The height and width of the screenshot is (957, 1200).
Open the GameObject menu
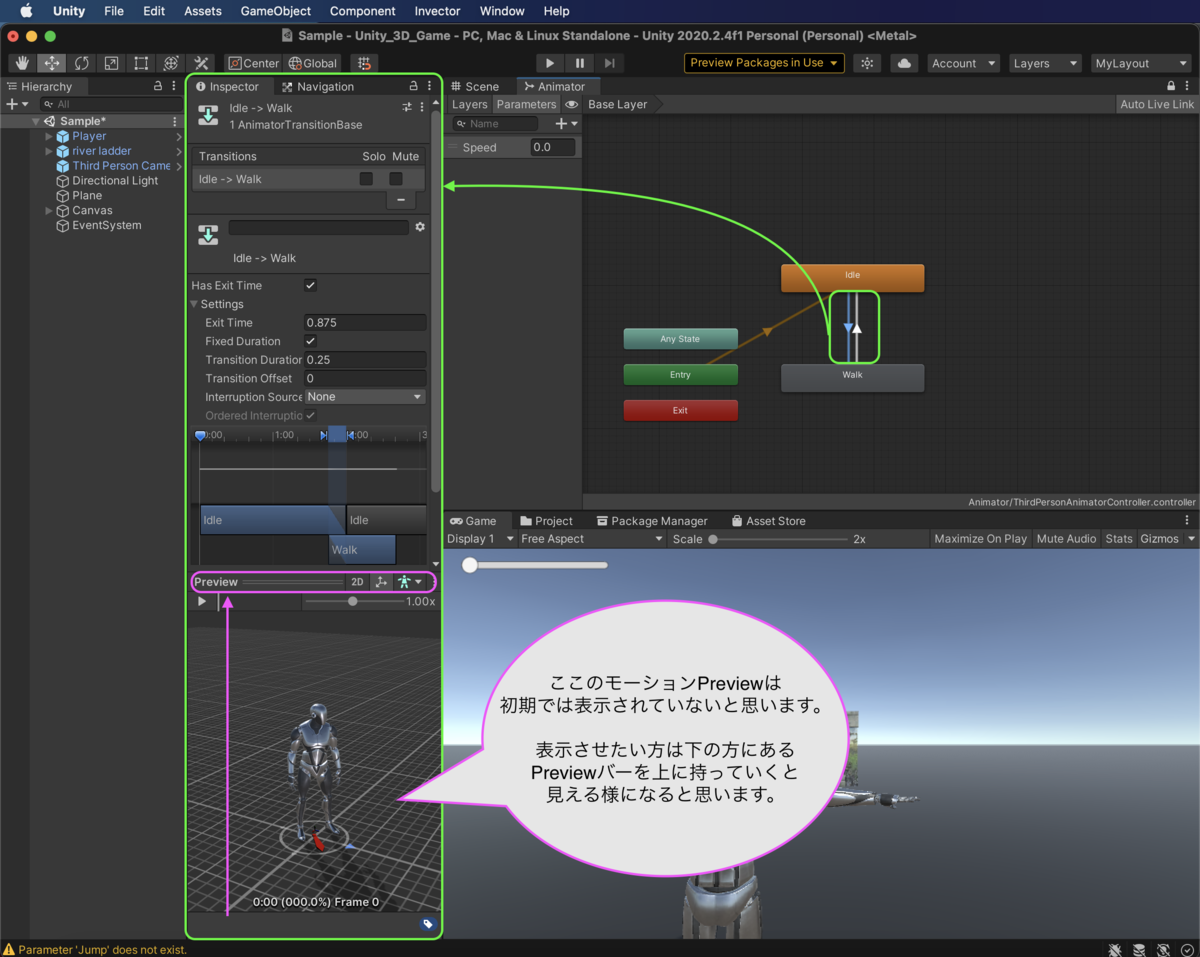tap(276, 11)
